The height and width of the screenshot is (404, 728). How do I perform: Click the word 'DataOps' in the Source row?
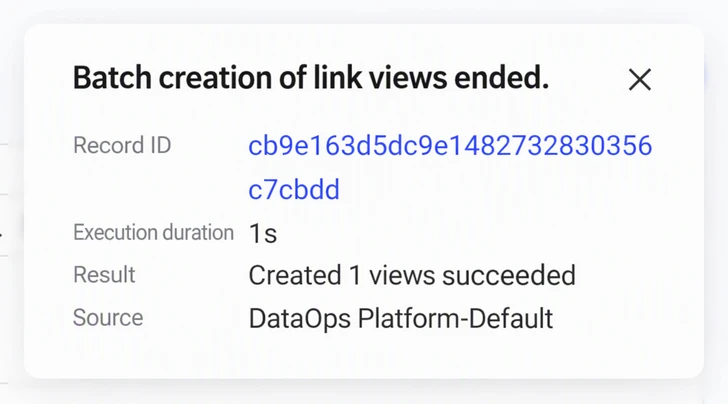coord(300,319)
